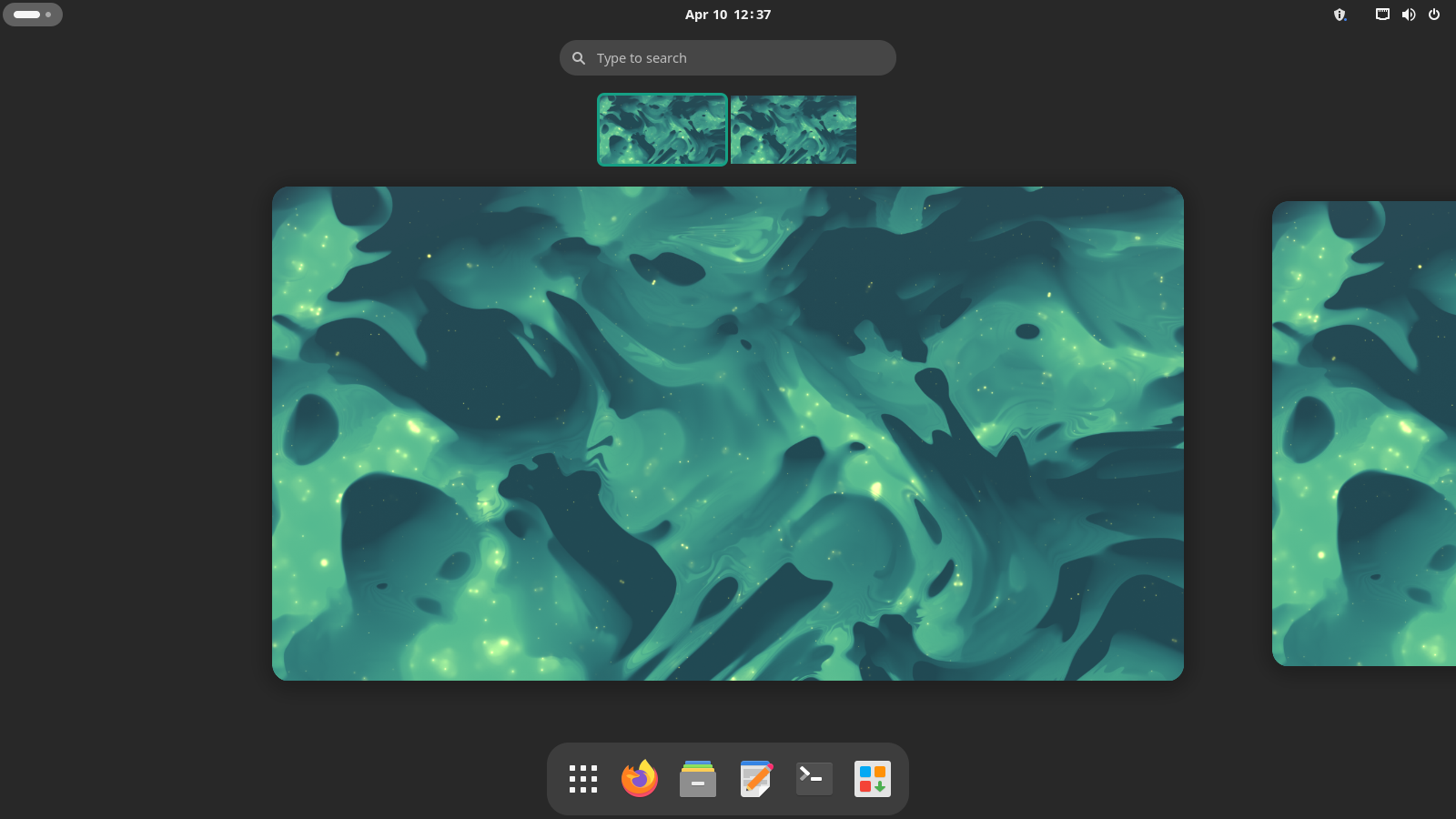Switch to the next workspace preview at right
This screenshot has width=1456, height=819.
click(1364, 433)
